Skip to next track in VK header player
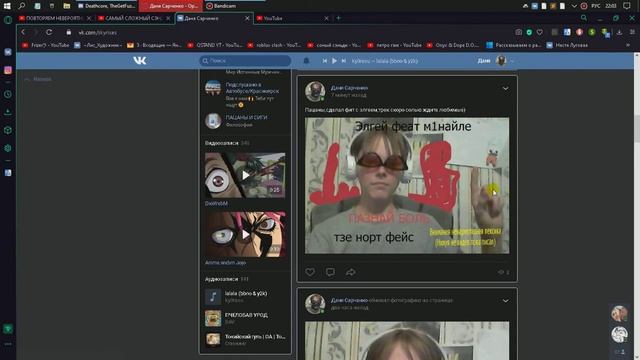Image resolution: width=640 pixels, height=360 pixels. coord(344,61)
